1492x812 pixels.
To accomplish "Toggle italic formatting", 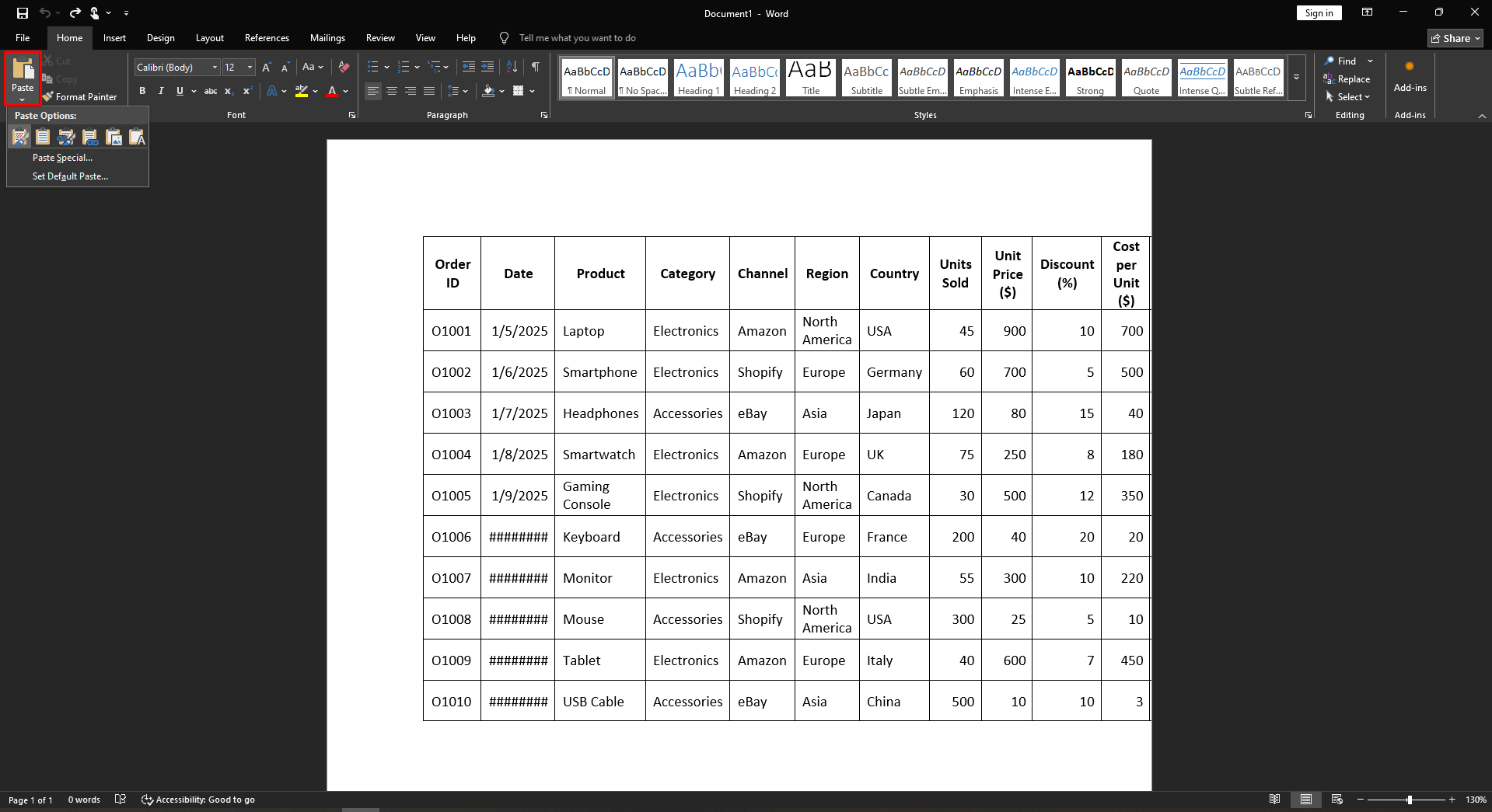I will click(161, 91).
